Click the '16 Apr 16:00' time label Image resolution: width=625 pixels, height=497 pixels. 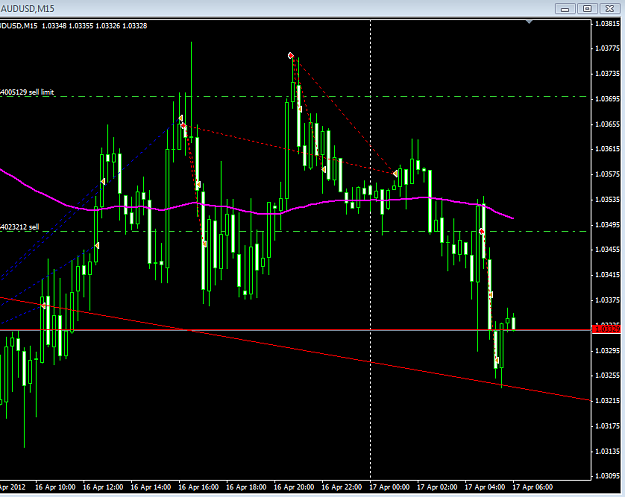(x=199, y=487)
